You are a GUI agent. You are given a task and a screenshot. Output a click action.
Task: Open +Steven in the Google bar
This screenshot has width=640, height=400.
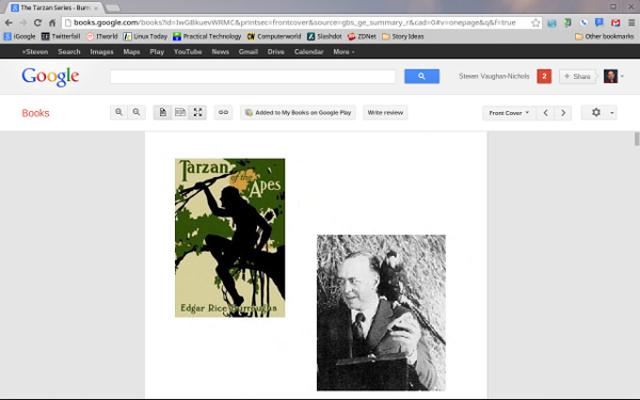35,52
